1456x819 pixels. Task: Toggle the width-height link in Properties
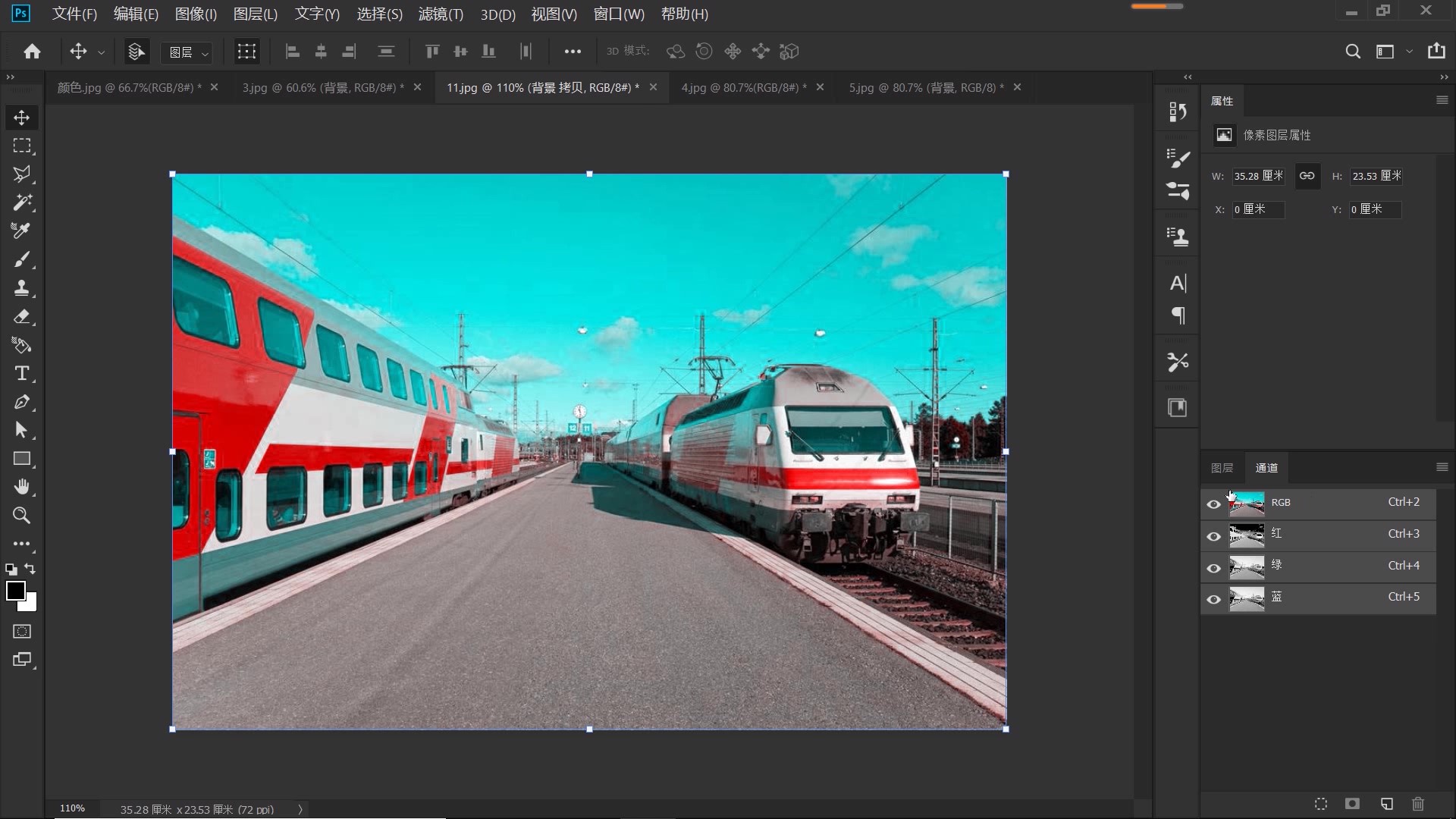point(1307,176)
